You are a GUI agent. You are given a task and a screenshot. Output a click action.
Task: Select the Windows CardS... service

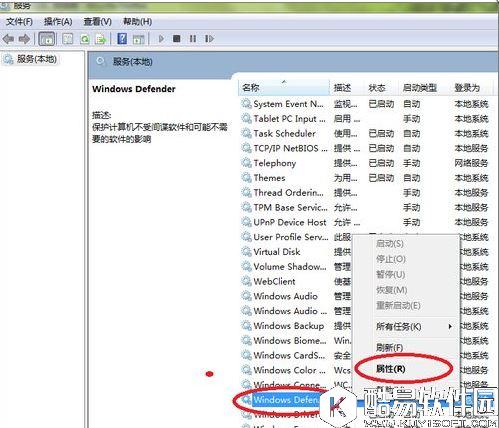289,355
